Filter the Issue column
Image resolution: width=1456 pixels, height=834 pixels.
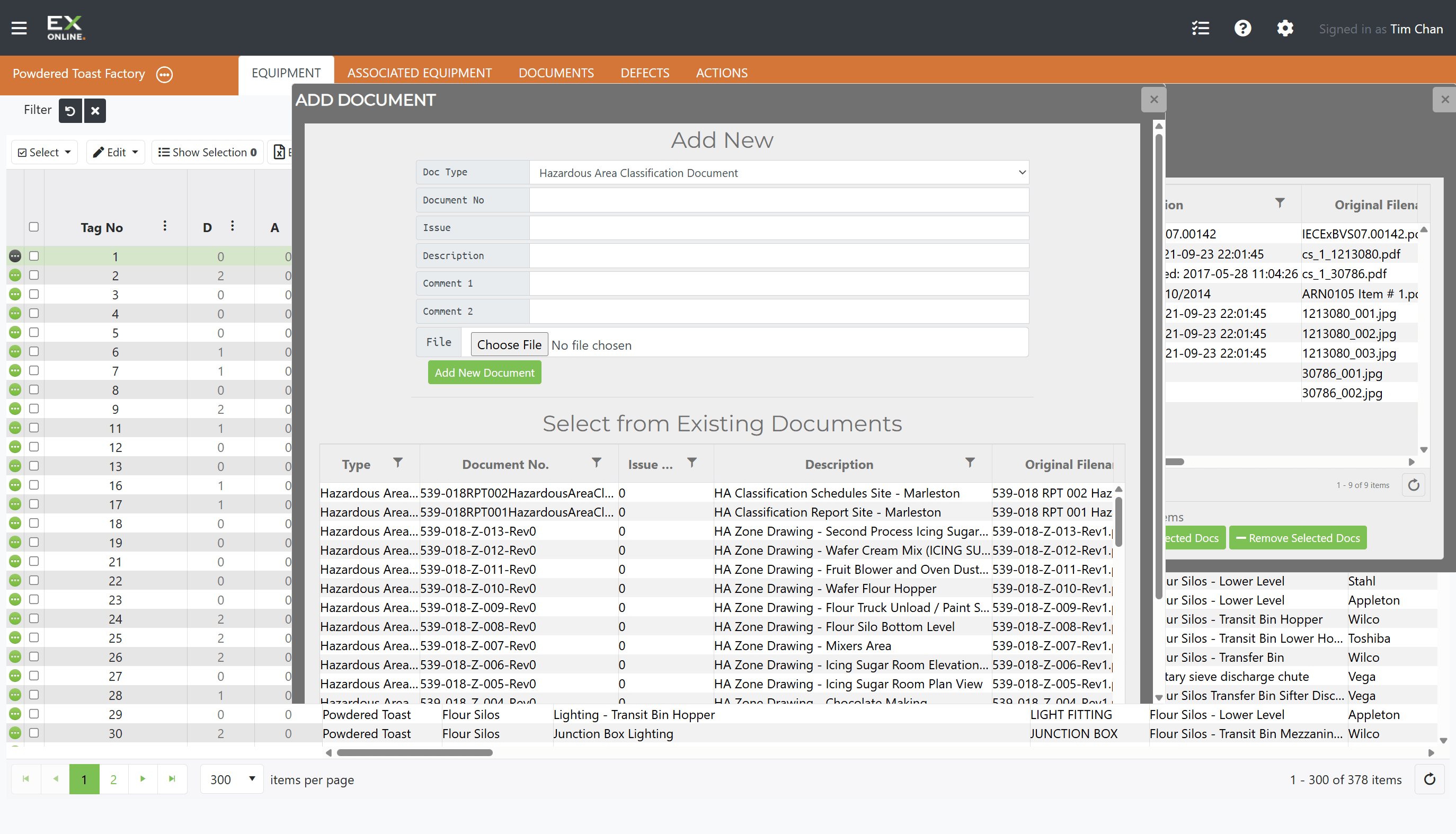(692, 462)
